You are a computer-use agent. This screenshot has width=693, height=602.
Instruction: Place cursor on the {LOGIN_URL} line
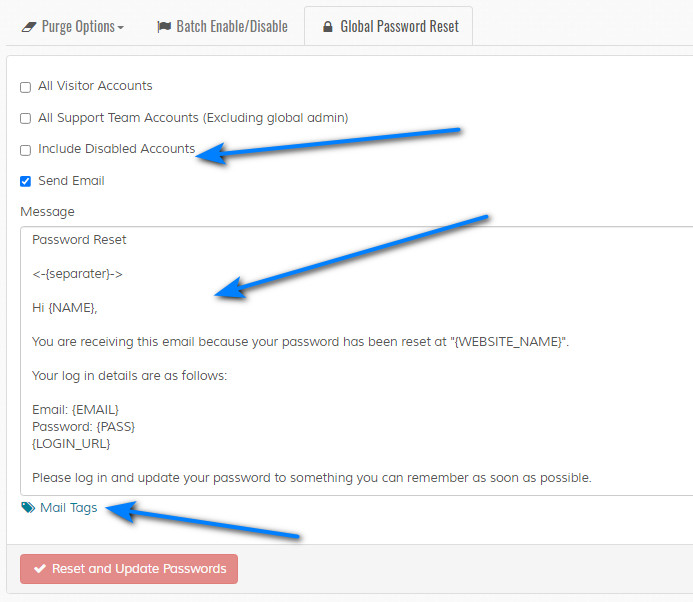(71, 444)
